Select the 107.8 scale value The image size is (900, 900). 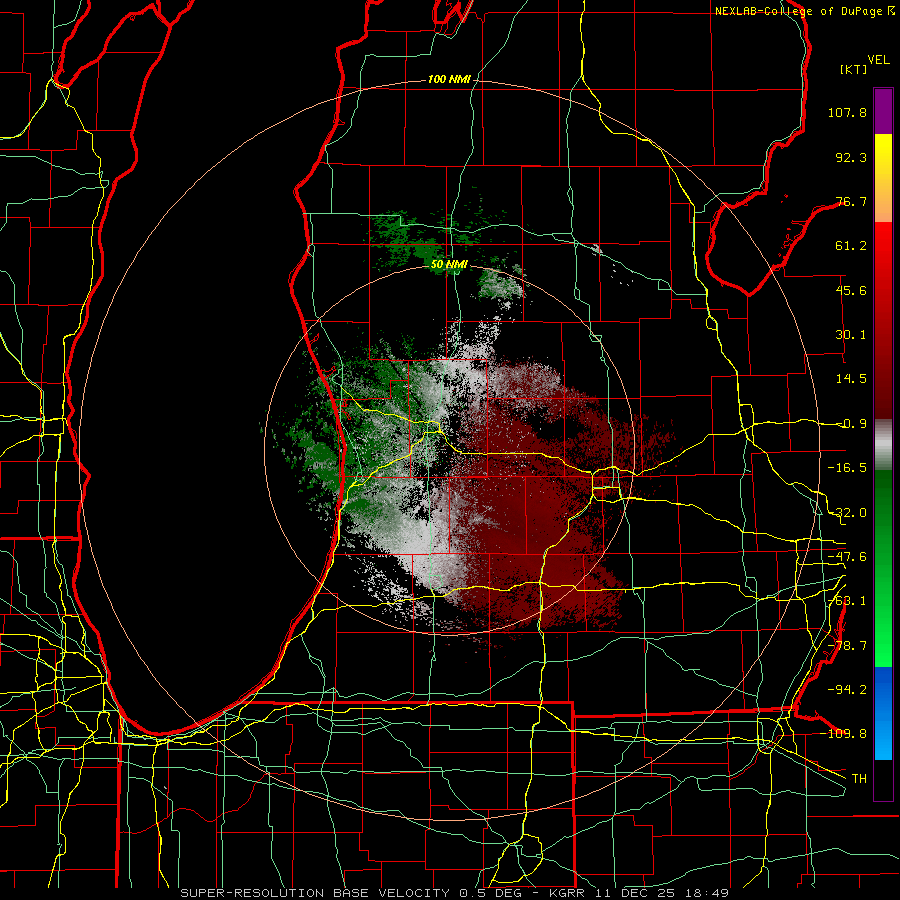847,112
